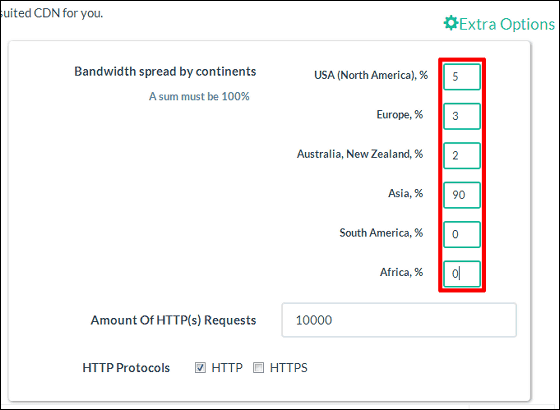Focus the Asia percent field showing 90
Image resolution: width=560 pixels, height=410 pixels.
[462, 195]
